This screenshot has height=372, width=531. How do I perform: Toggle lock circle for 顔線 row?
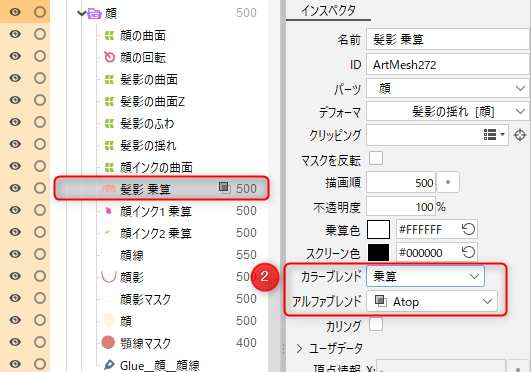click(40, 254)
